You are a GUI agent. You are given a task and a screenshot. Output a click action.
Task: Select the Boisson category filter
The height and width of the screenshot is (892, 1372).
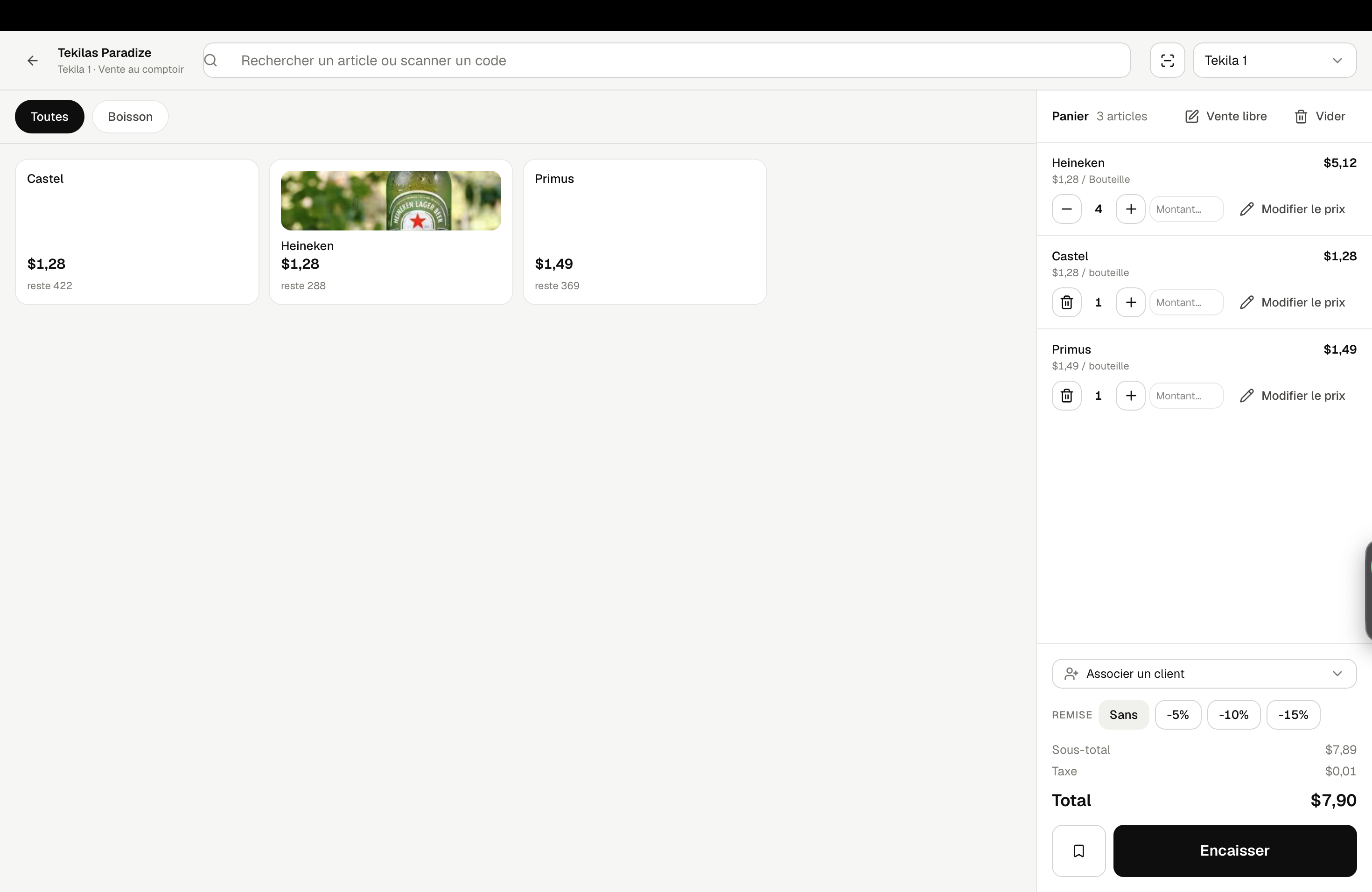coord(130,116)
